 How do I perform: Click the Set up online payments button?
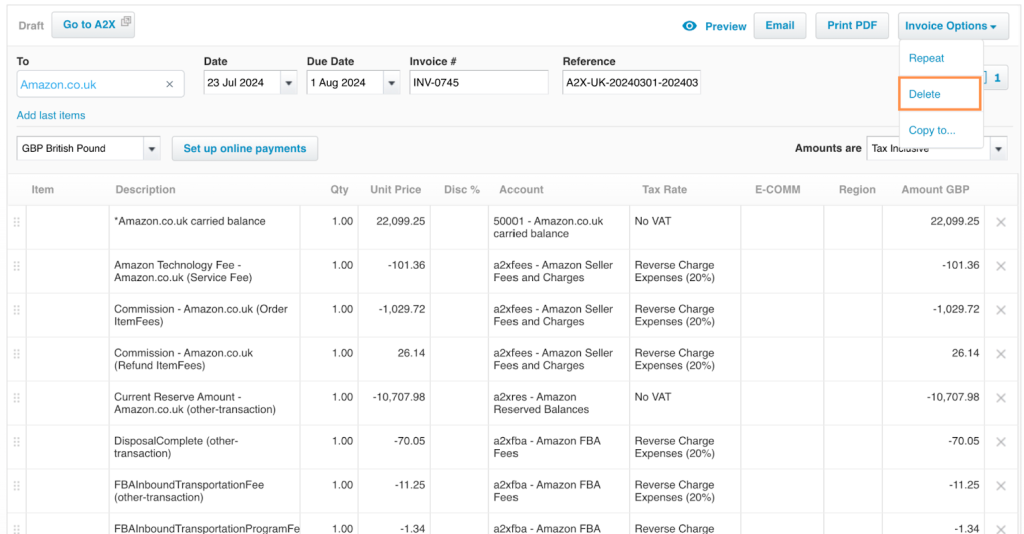click(245, 149)
